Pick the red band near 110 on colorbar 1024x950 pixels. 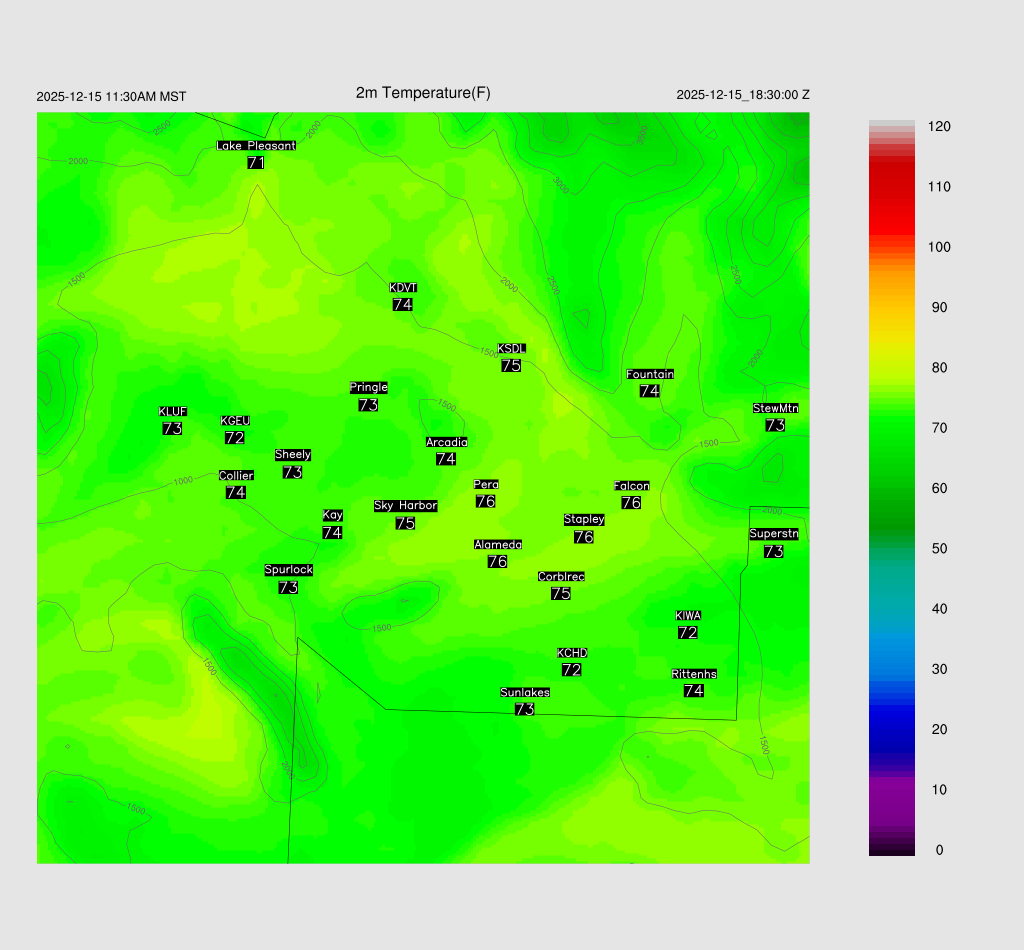click(x=891, y=187)
